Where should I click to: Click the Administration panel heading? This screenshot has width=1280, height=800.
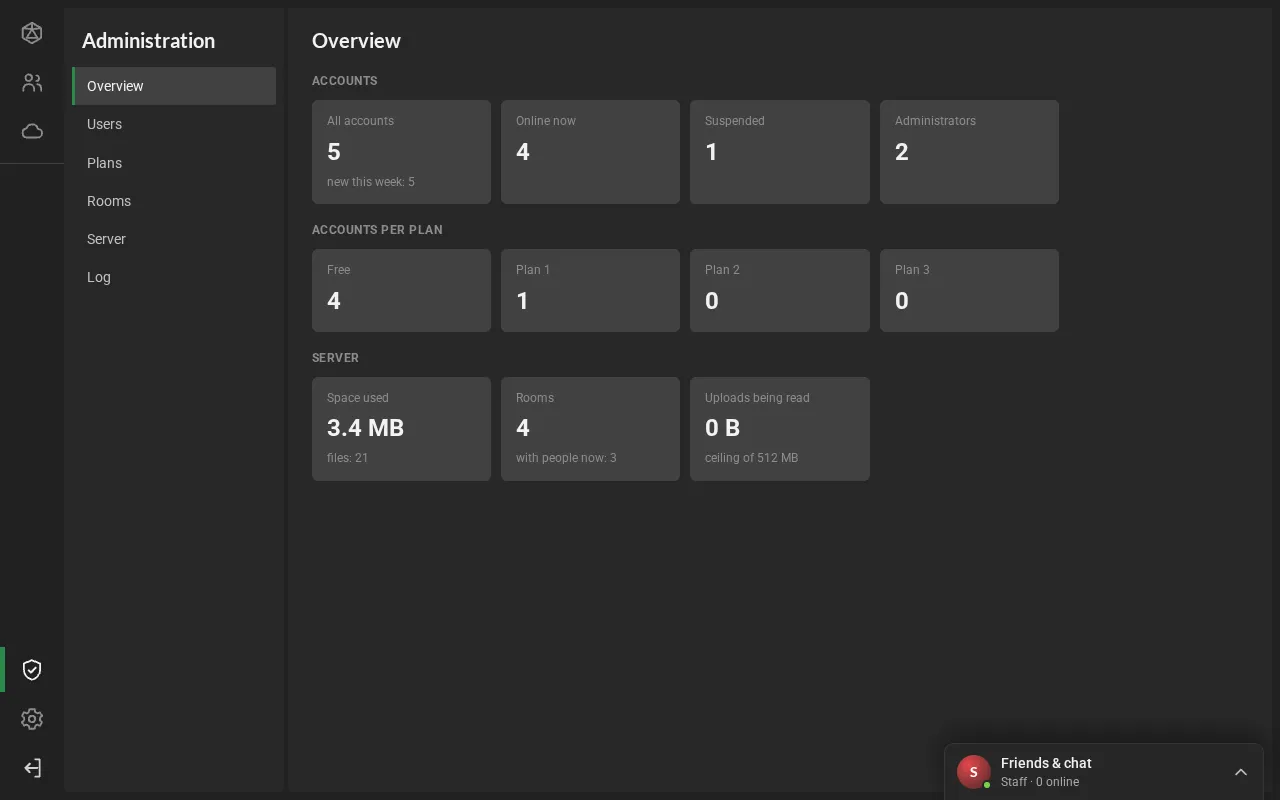148,41
